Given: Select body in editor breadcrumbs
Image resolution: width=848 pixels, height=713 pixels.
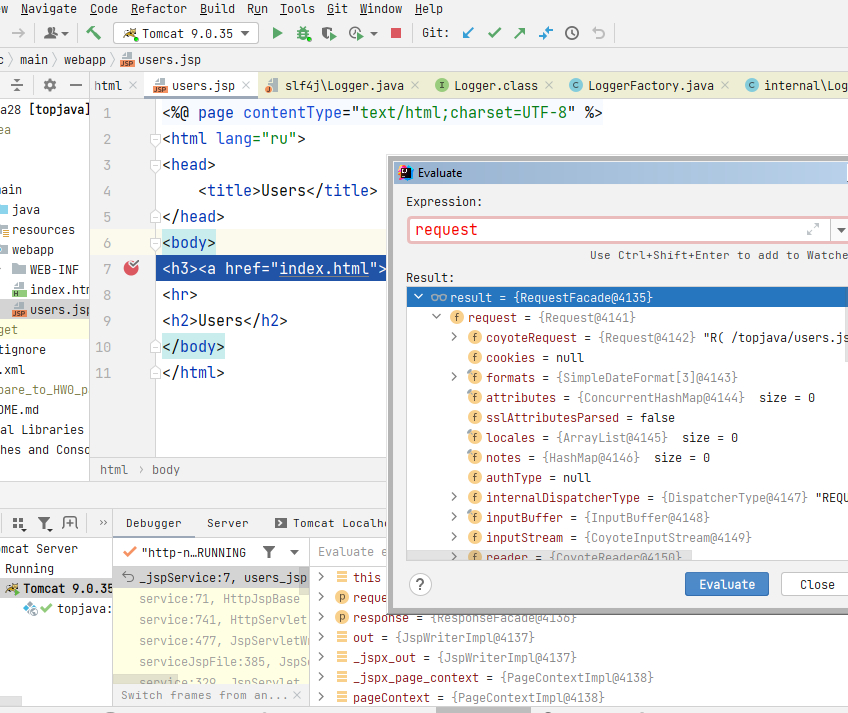Looking at the screenshot, I should (165, 470).
